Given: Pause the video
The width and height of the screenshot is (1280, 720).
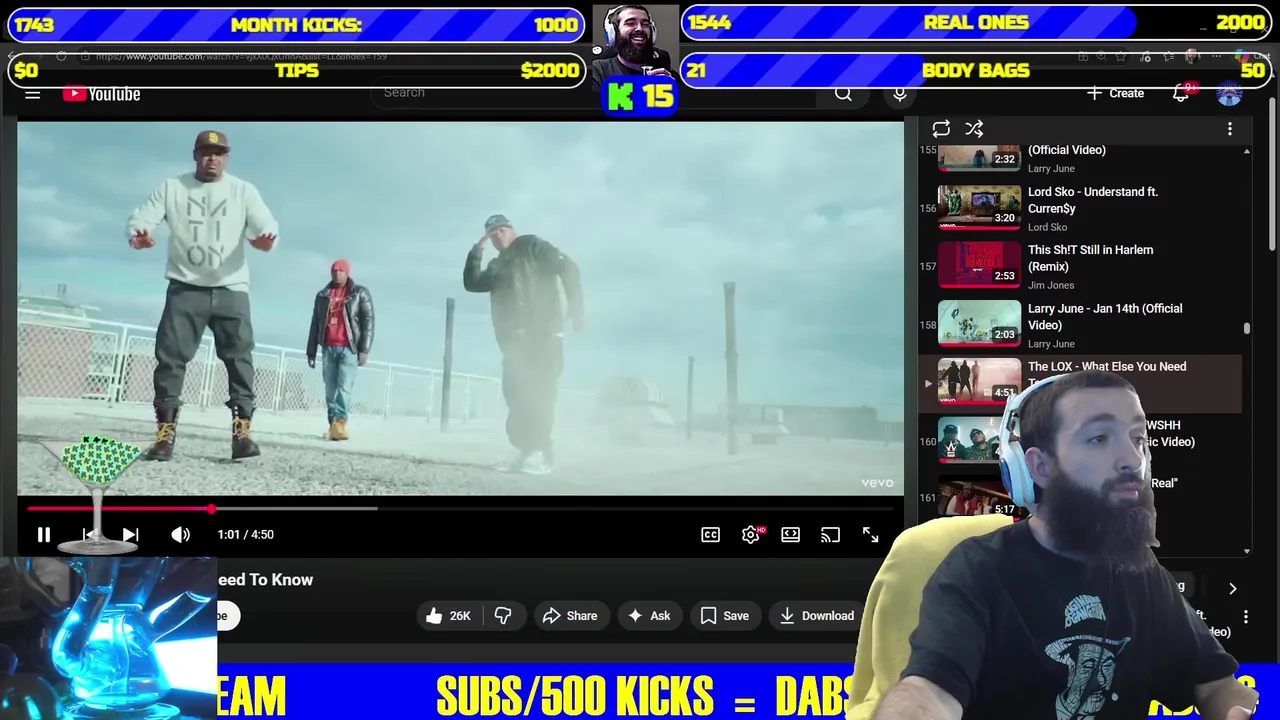Looking at the screenshot, I should [44, 535].
